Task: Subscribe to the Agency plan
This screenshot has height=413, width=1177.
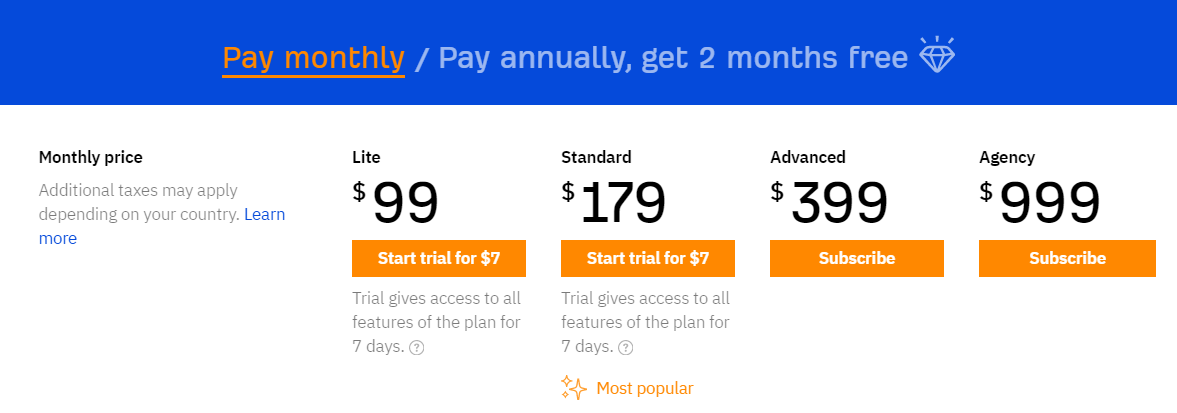Action: pyautogui.click(x=1067, y=258)
